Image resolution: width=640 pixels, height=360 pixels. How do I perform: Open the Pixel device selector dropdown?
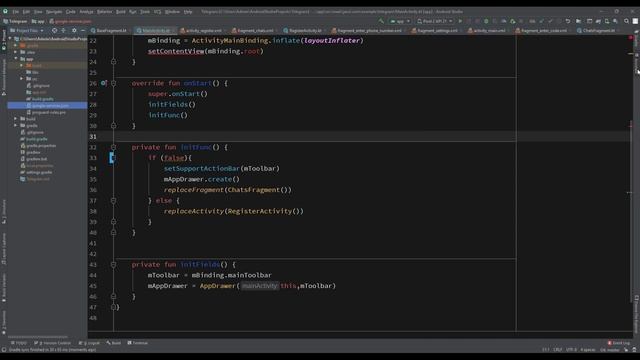435,21
